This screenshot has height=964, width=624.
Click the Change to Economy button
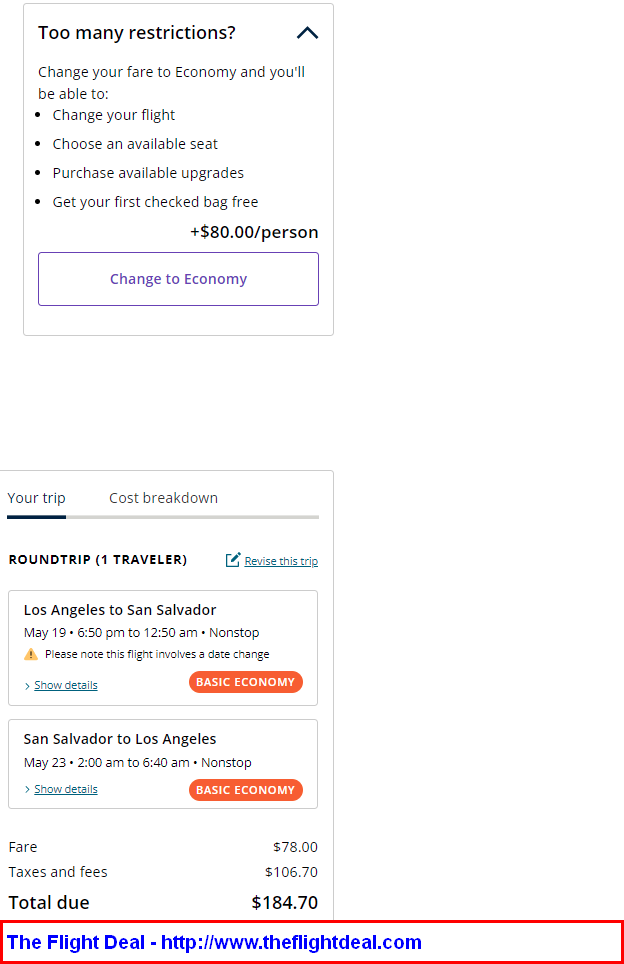click(178, 279)
